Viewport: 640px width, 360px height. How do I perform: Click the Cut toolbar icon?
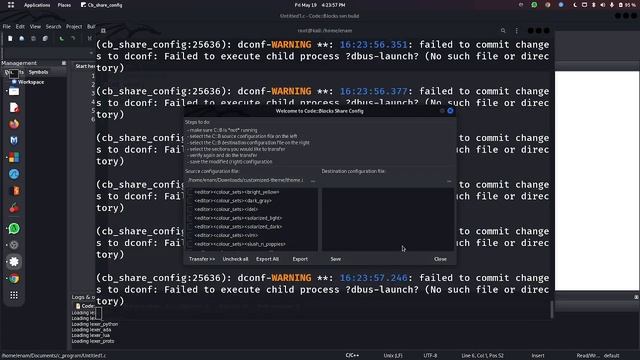click(89, 38)
